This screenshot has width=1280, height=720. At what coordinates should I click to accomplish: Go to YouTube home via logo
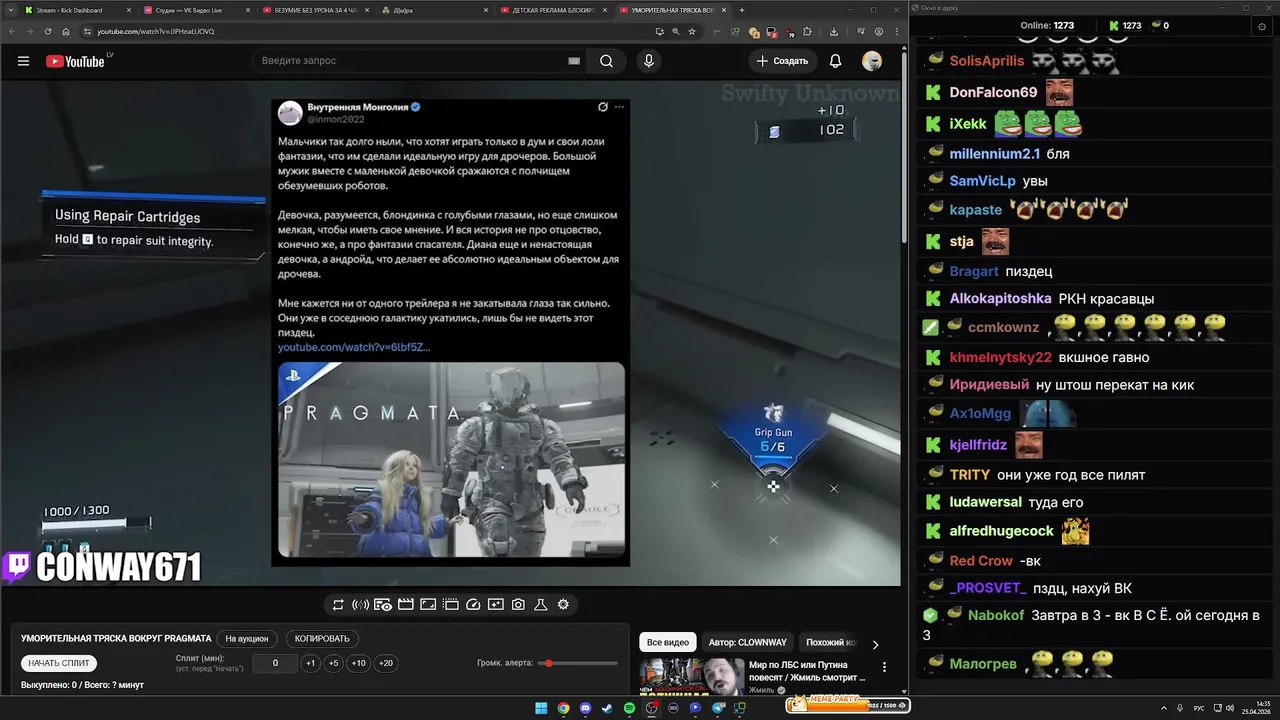[x=76, y=61]
